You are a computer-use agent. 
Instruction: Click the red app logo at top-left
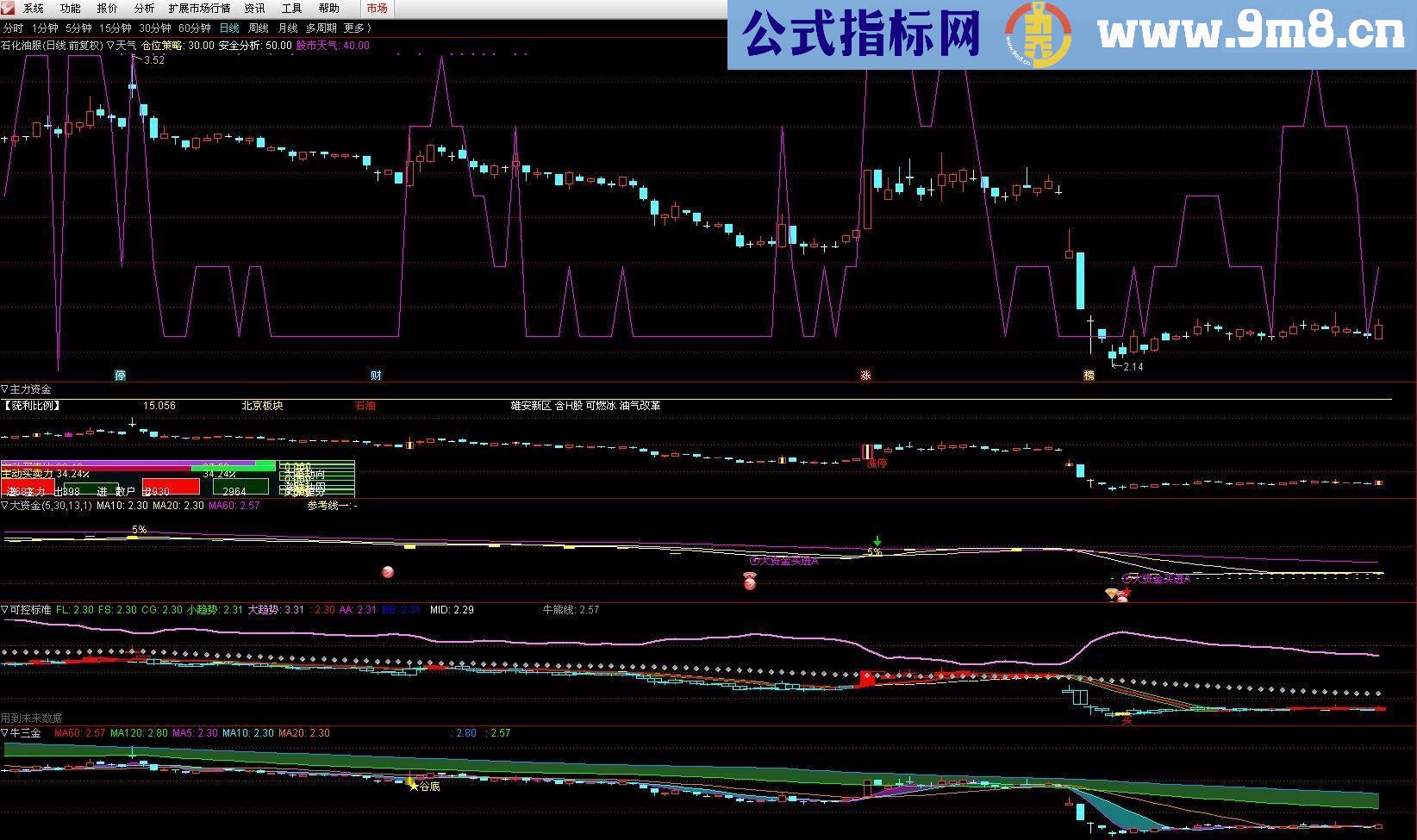coord(9,8)
